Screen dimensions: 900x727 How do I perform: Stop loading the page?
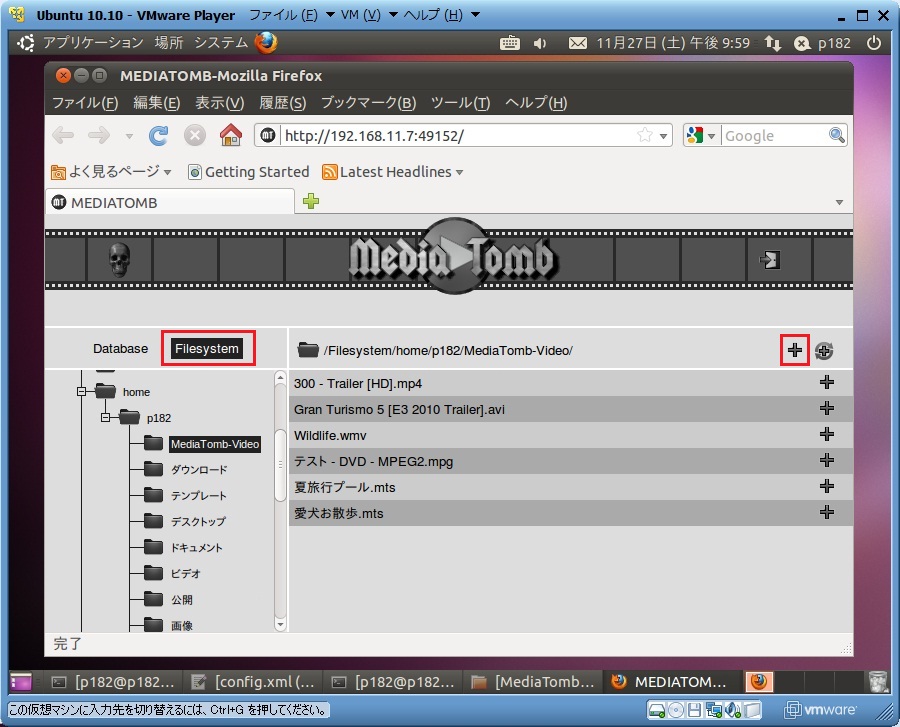coord(195,136)
